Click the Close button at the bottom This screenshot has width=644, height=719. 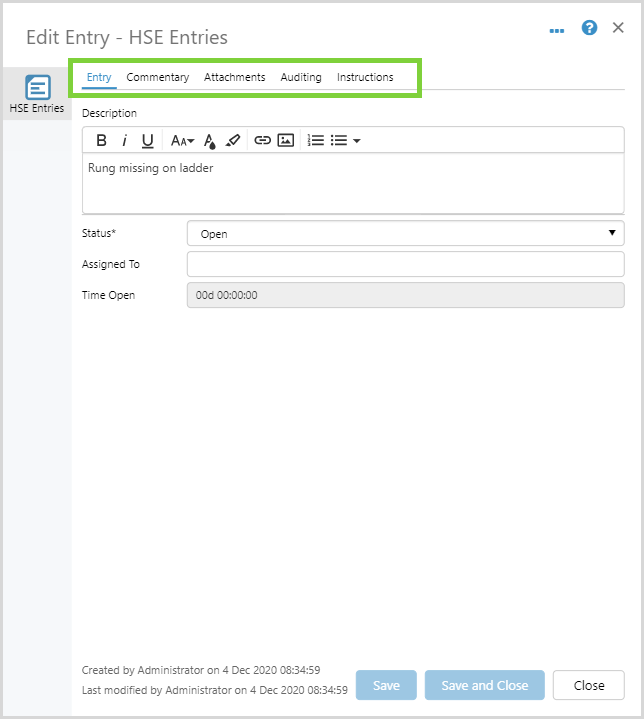(588, 685)
